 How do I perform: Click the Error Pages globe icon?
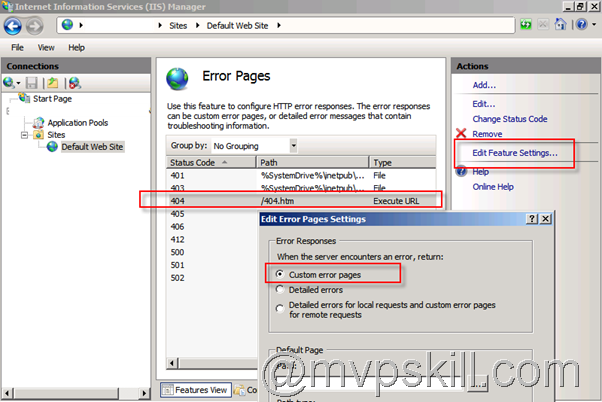point(177,79)
